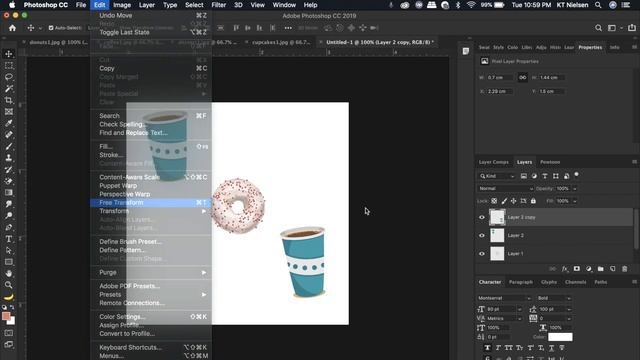The image size is (640, 360).
Task: Open the more options ellipsis in options bar
Action: click(288, 28)
